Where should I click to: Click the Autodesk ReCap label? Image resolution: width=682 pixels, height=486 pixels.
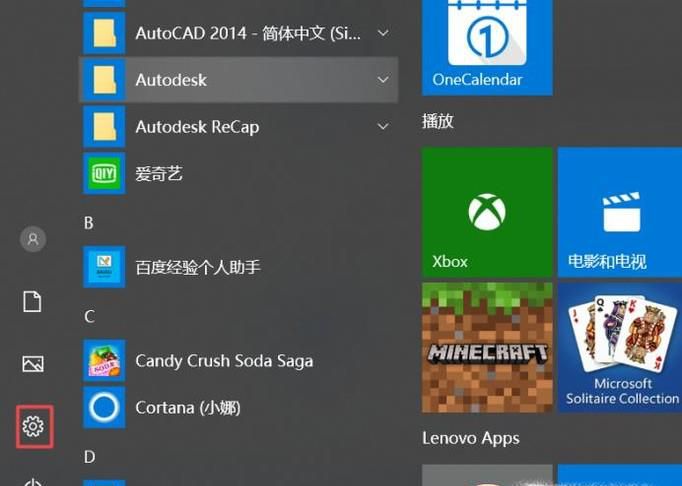(x=197, y=127)
